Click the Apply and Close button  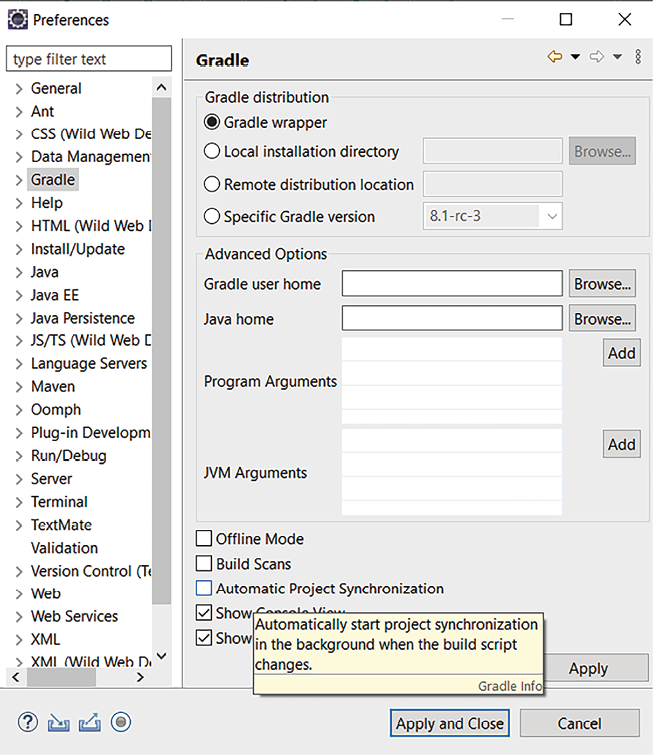pos(450,723)
